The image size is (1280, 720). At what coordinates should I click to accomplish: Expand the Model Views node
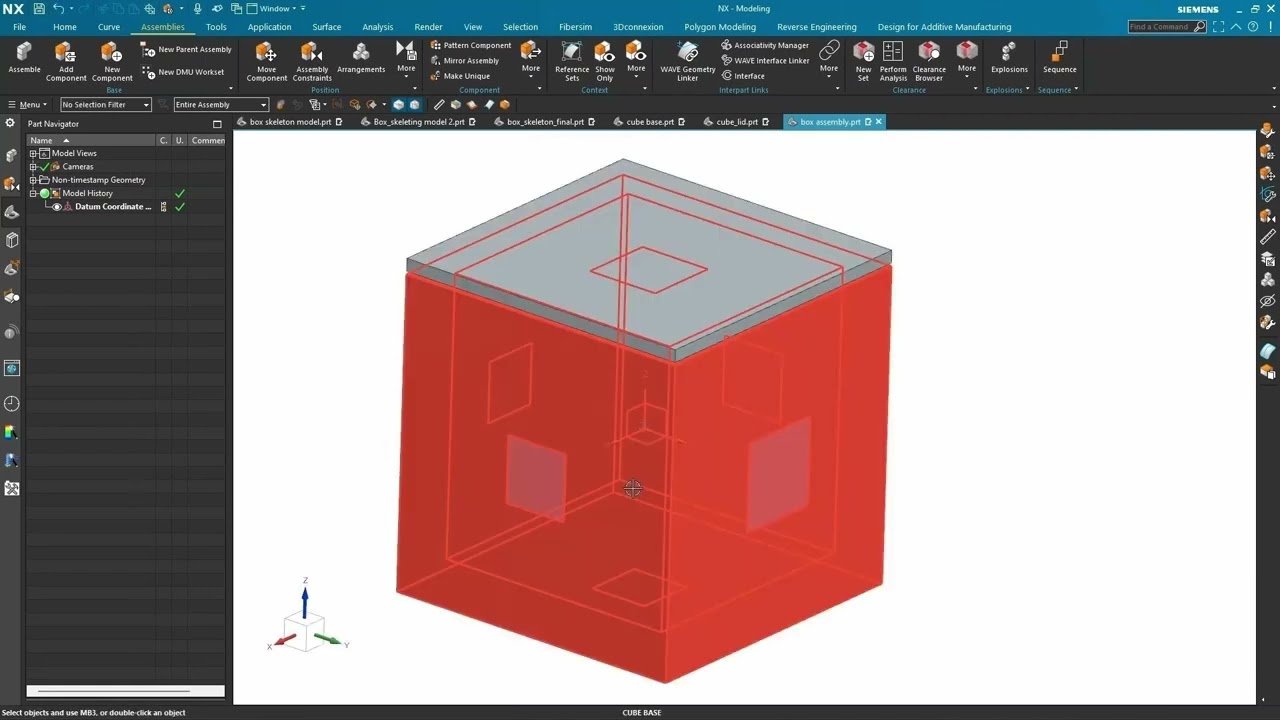(x=33, y=154)
